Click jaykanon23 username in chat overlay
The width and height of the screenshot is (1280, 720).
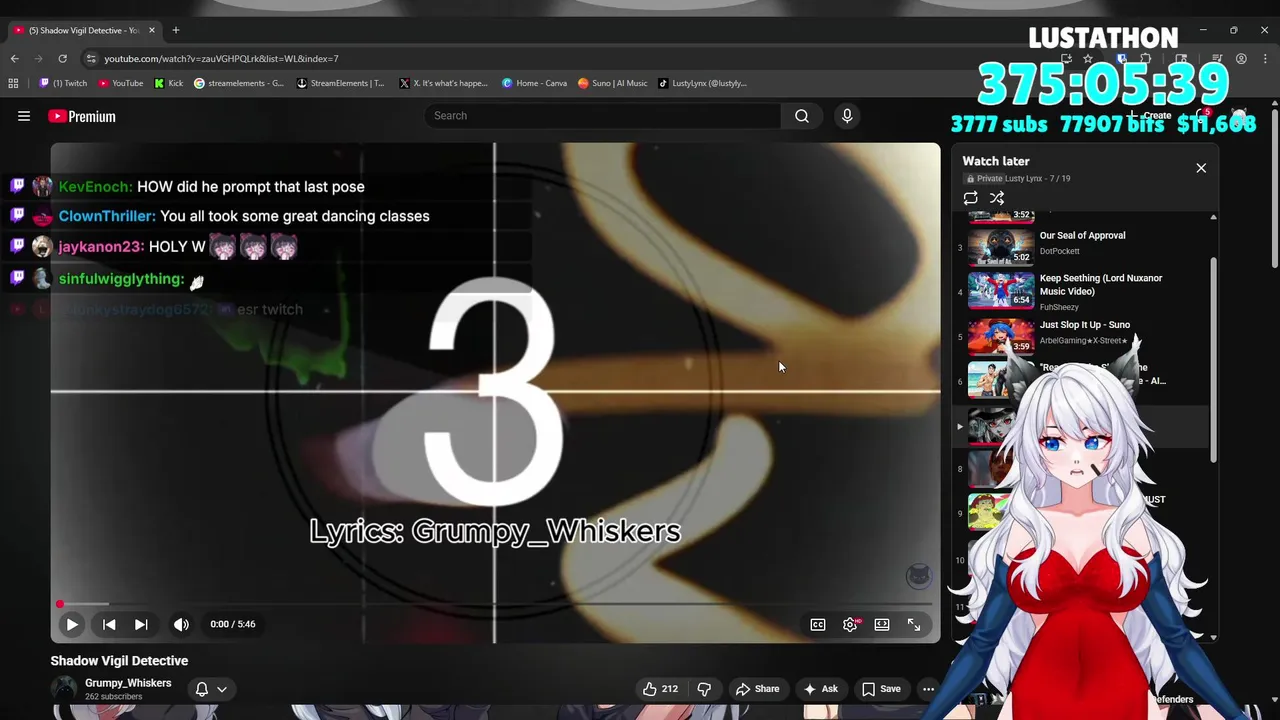[x=101, y=247]
